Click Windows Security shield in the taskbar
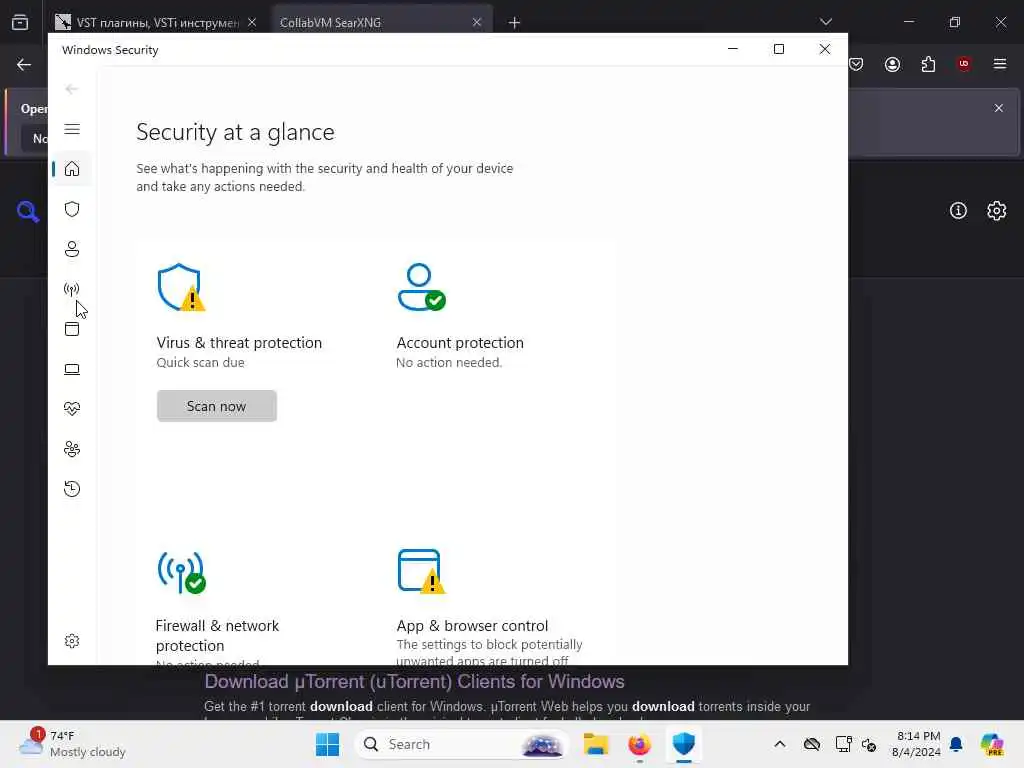The image size is (1024, 768). 683,744
